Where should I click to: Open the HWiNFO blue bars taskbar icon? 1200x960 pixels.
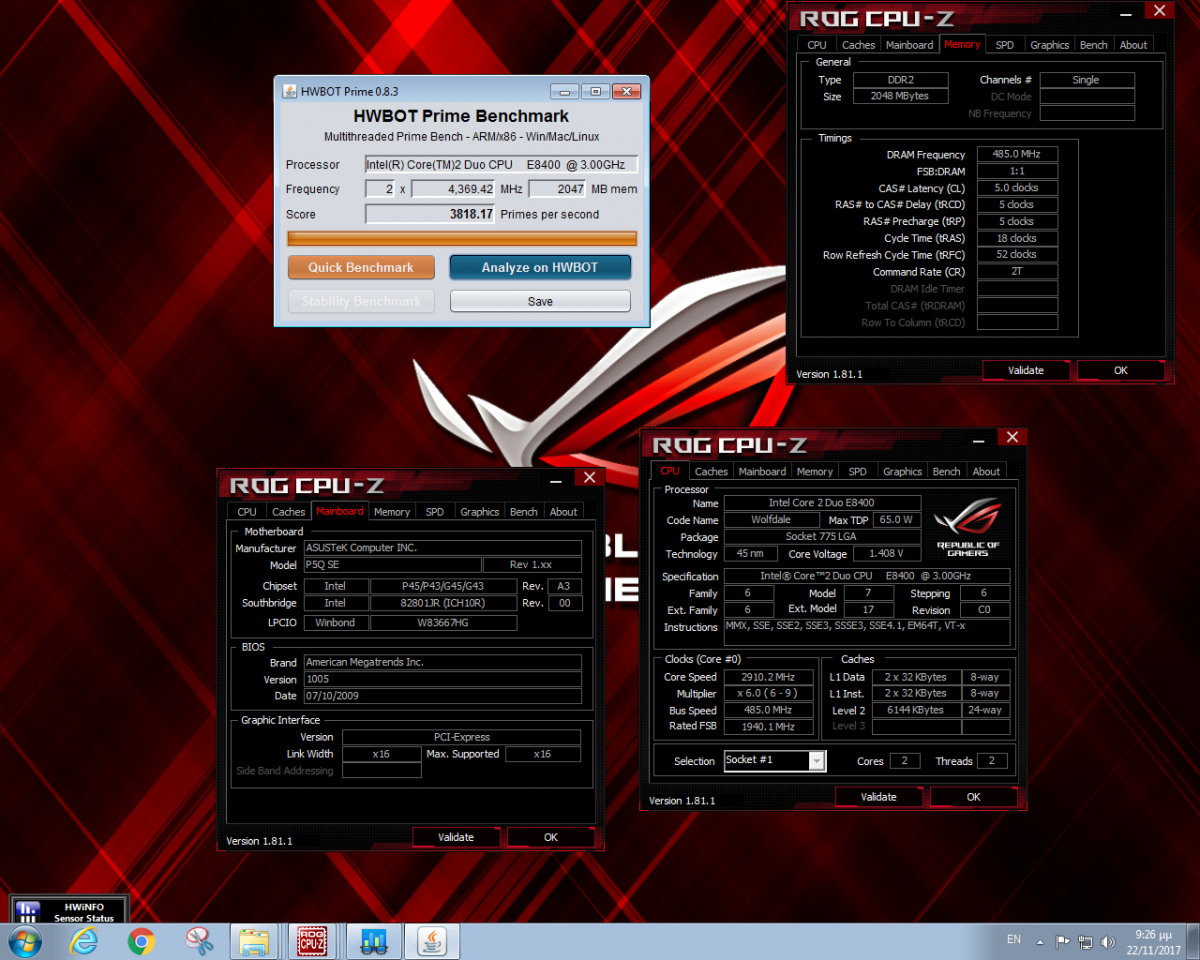click(x=374, y=941)
